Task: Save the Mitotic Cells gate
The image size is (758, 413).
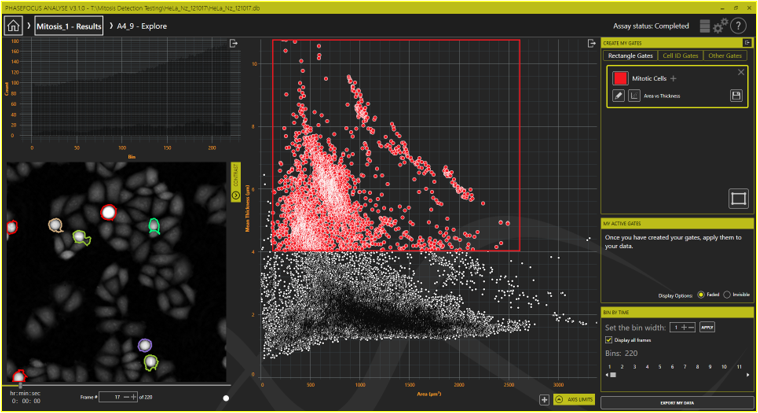Action: 736,95
